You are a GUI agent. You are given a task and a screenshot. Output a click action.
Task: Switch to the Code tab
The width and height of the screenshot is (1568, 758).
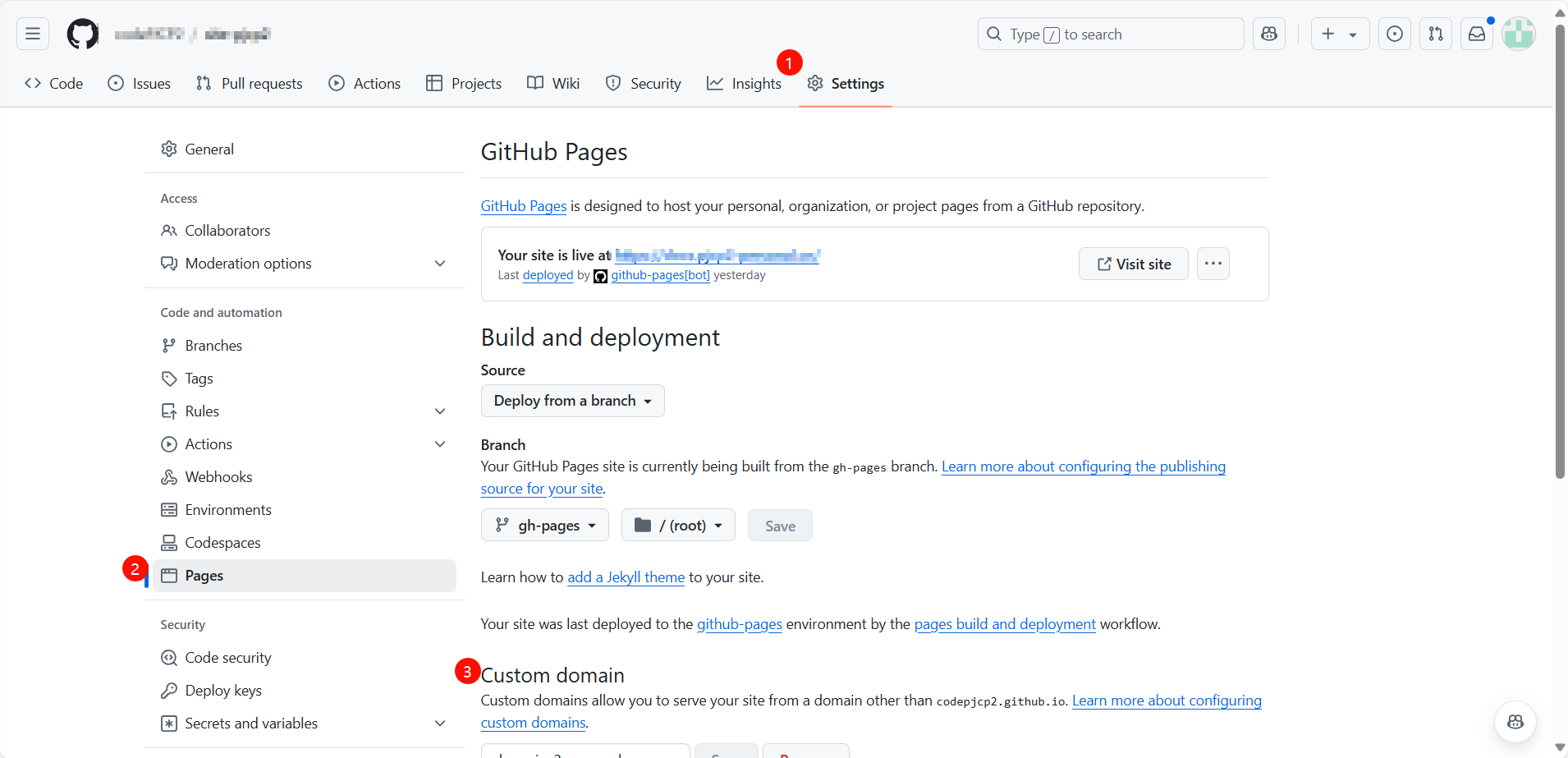pyautogui.click(x=54, y=83)
